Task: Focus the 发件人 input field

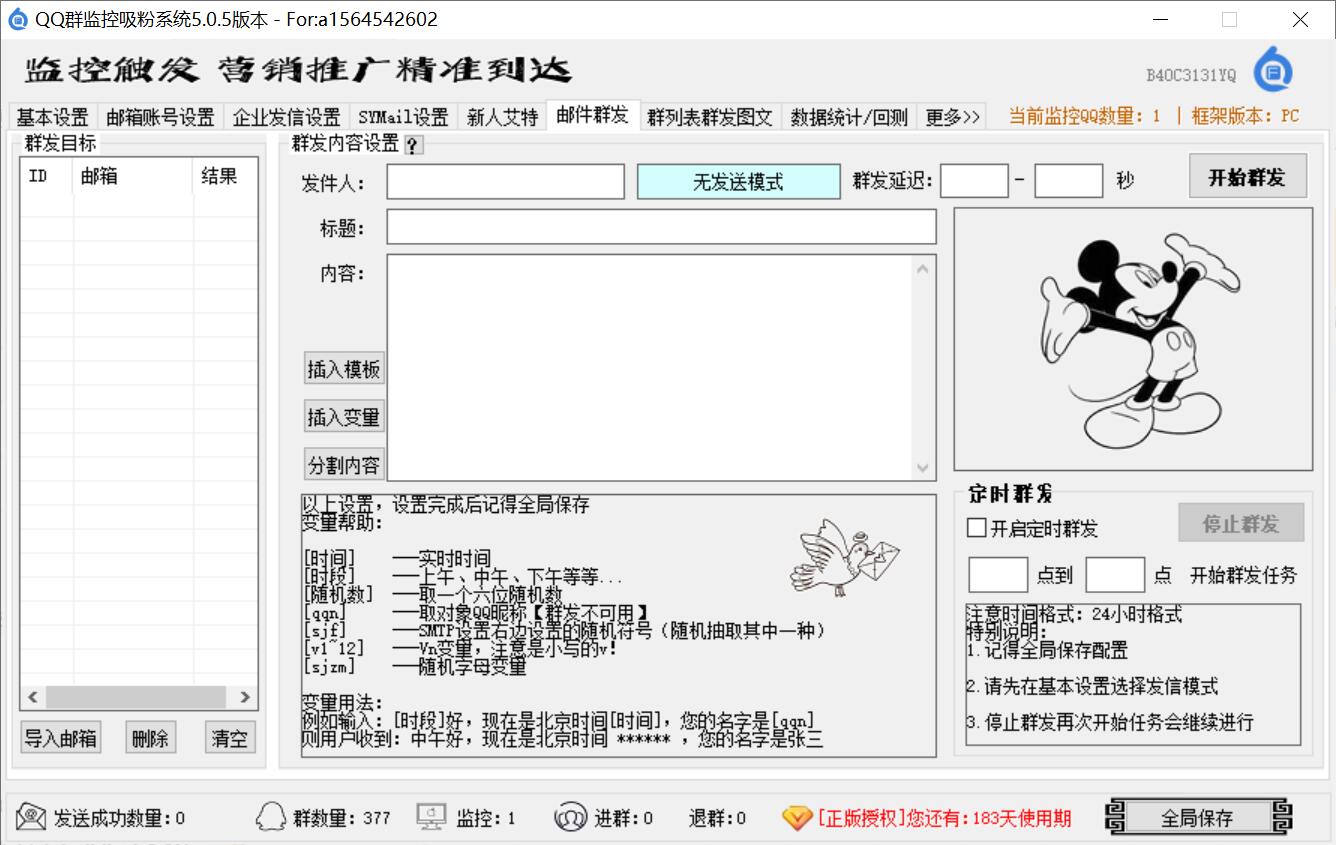Action: click(x=506, y=182)
